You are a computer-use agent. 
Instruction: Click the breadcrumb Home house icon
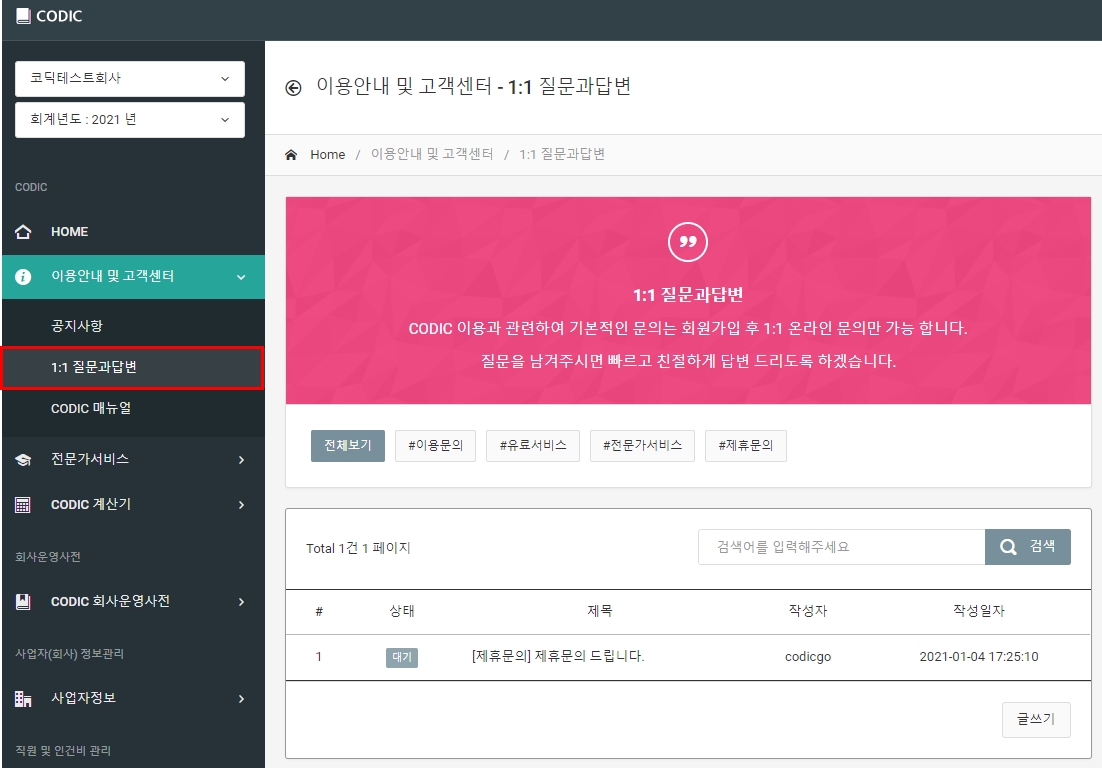pos(291,155)
